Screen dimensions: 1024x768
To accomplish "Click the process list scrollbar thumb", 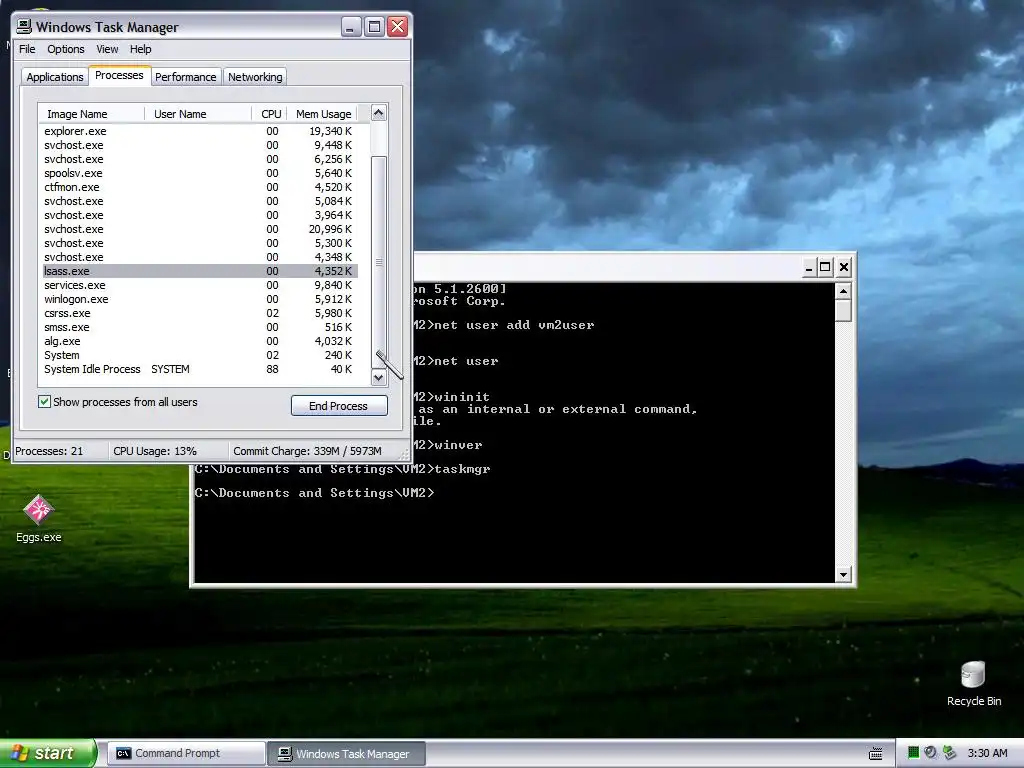I will pos(379,261).
